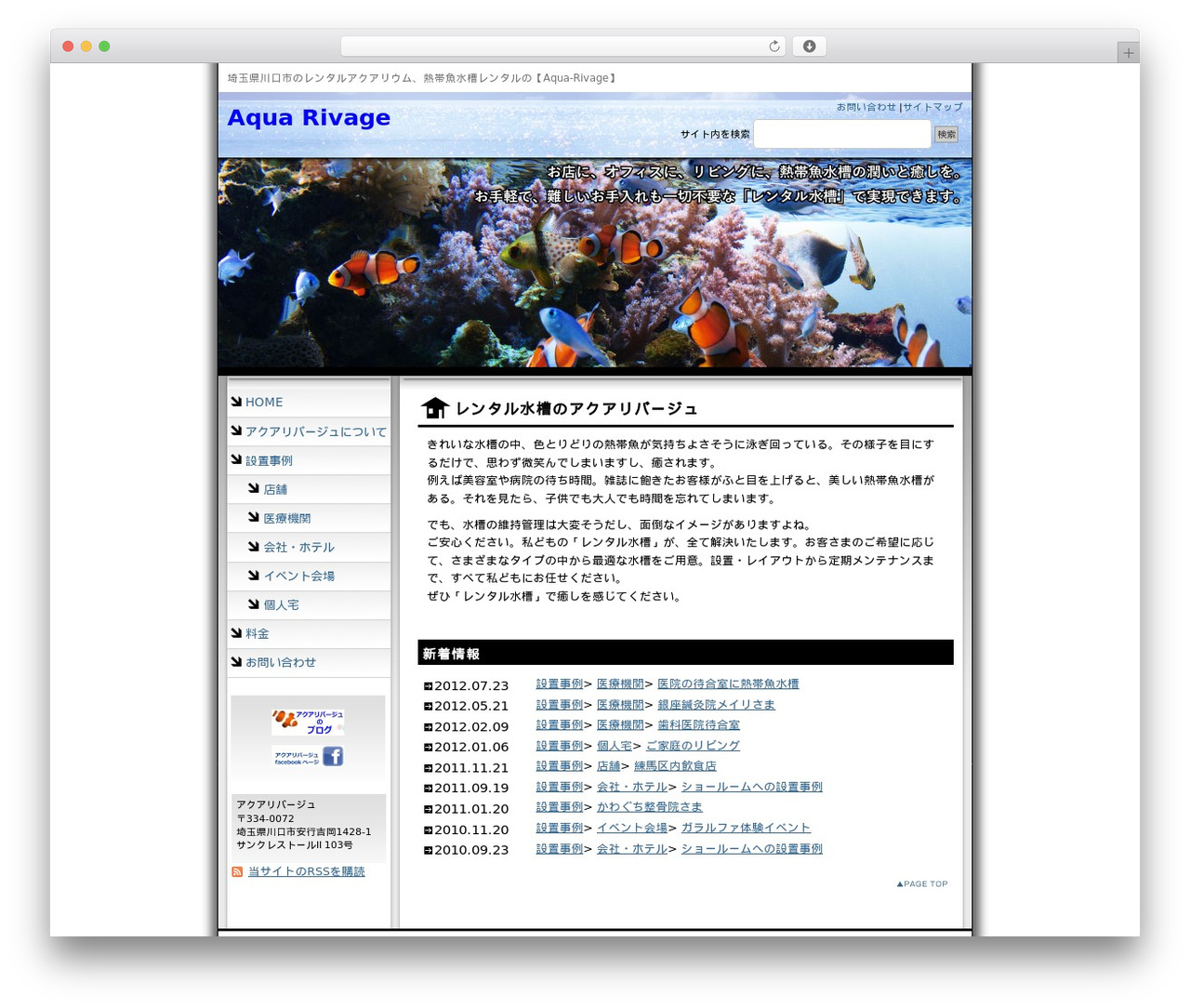
Task: Click イベント会場 link in 2010.11.20 row
Action: [632, 828]
